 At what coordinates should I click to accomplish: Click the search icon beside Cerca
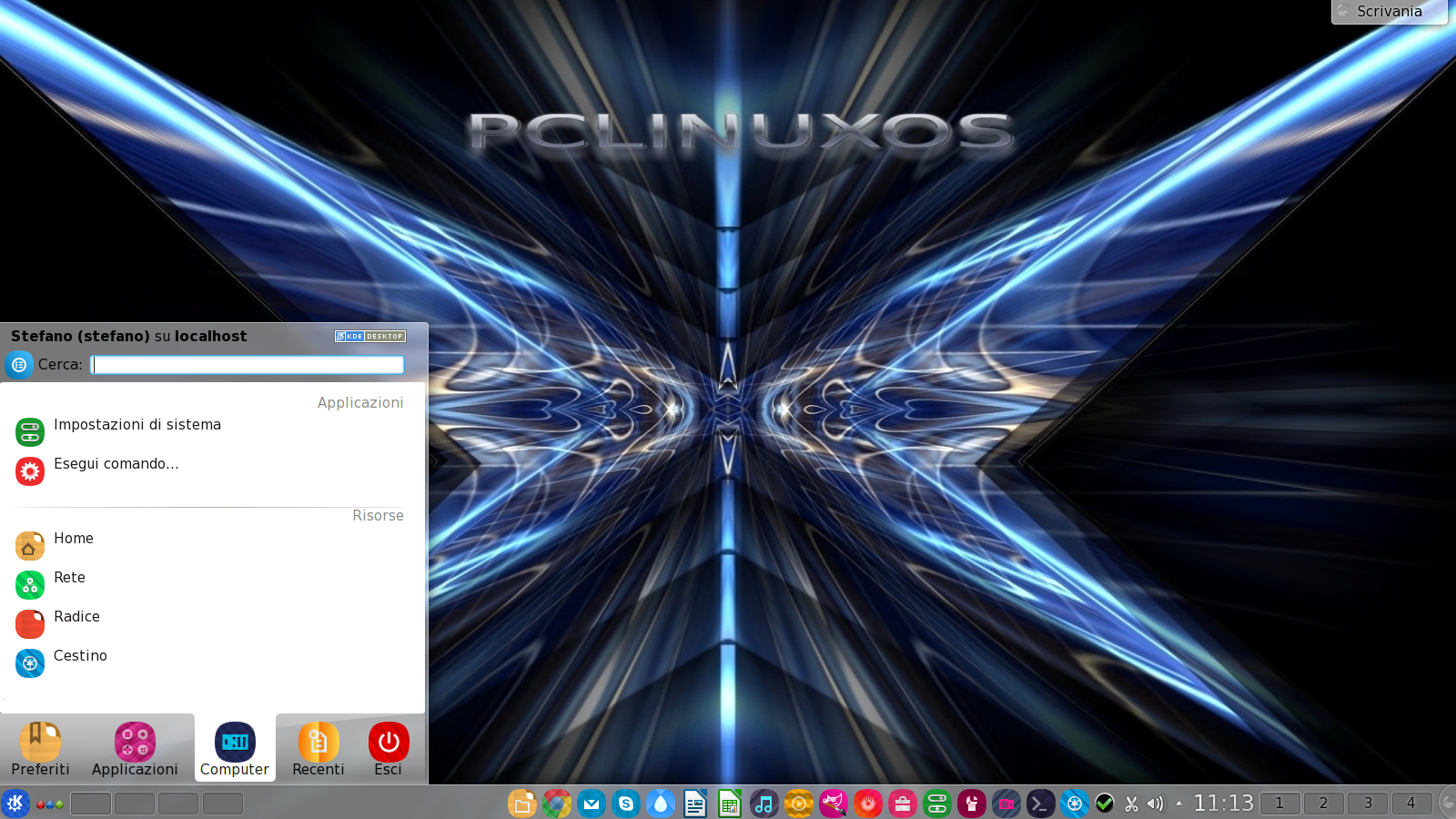[19, 365]
